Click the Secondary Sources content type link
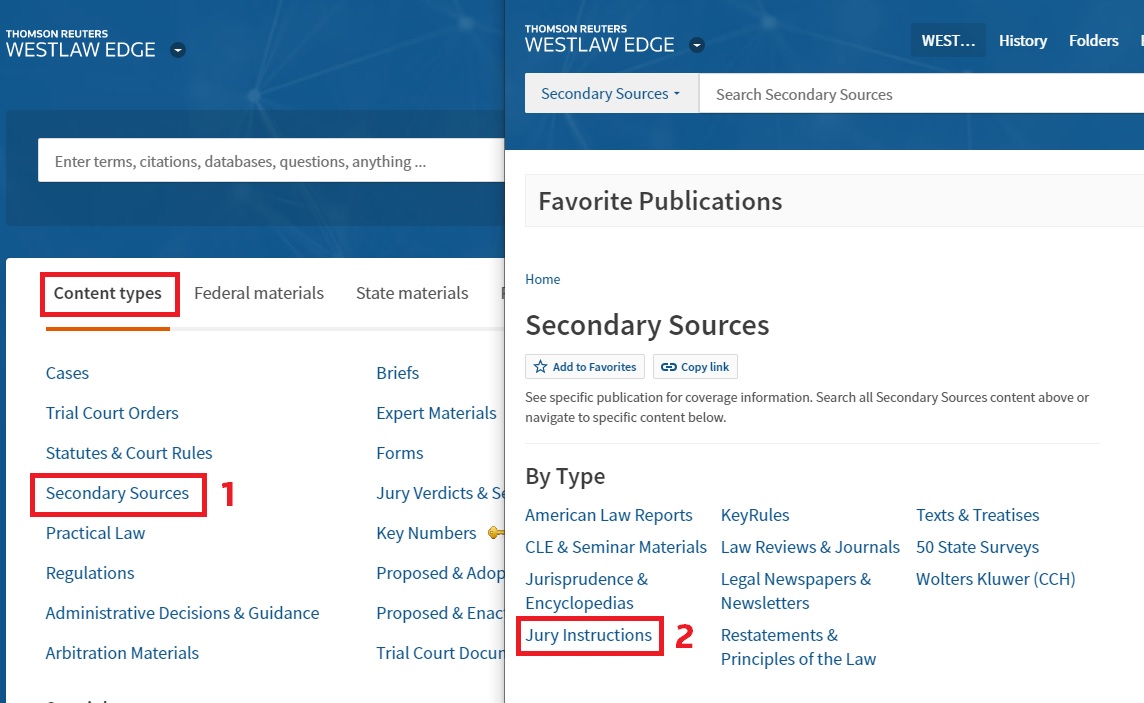The height and width of the screenshot is (703, 1144). click(117, 493)
